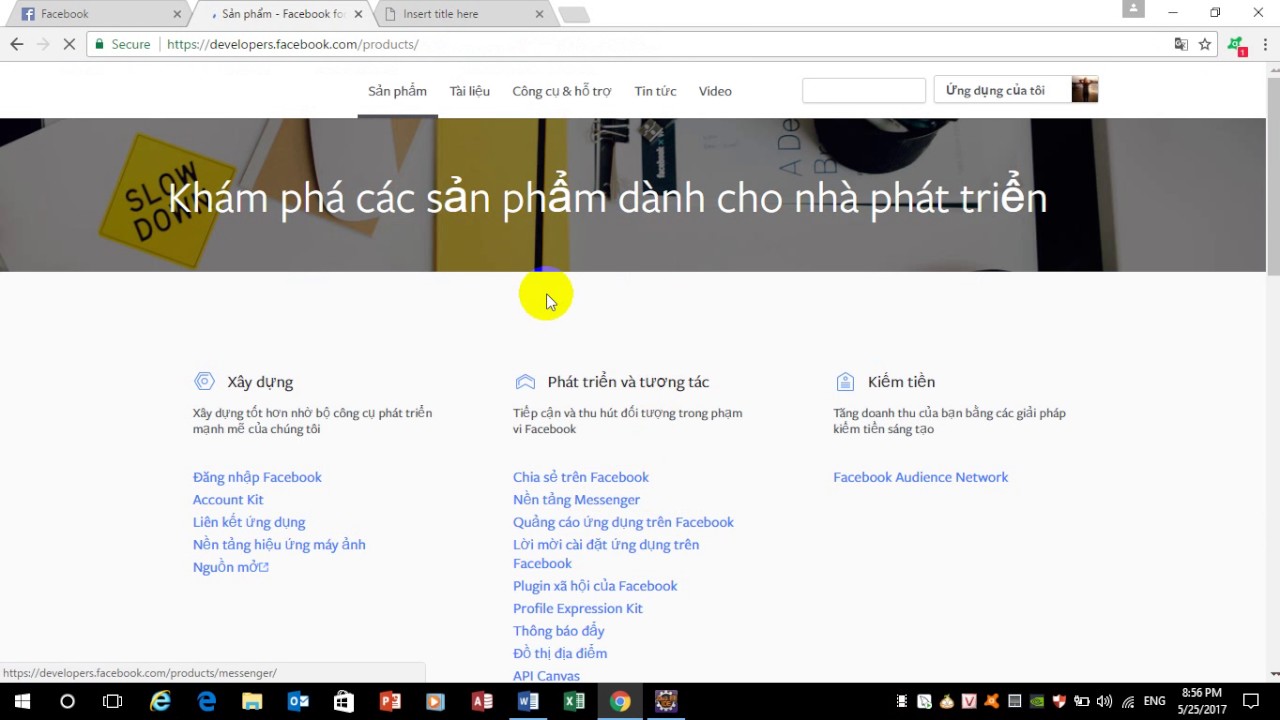Open the Action Center notifications icon
Screen dimensions: 1280x720
[1251, 701]
